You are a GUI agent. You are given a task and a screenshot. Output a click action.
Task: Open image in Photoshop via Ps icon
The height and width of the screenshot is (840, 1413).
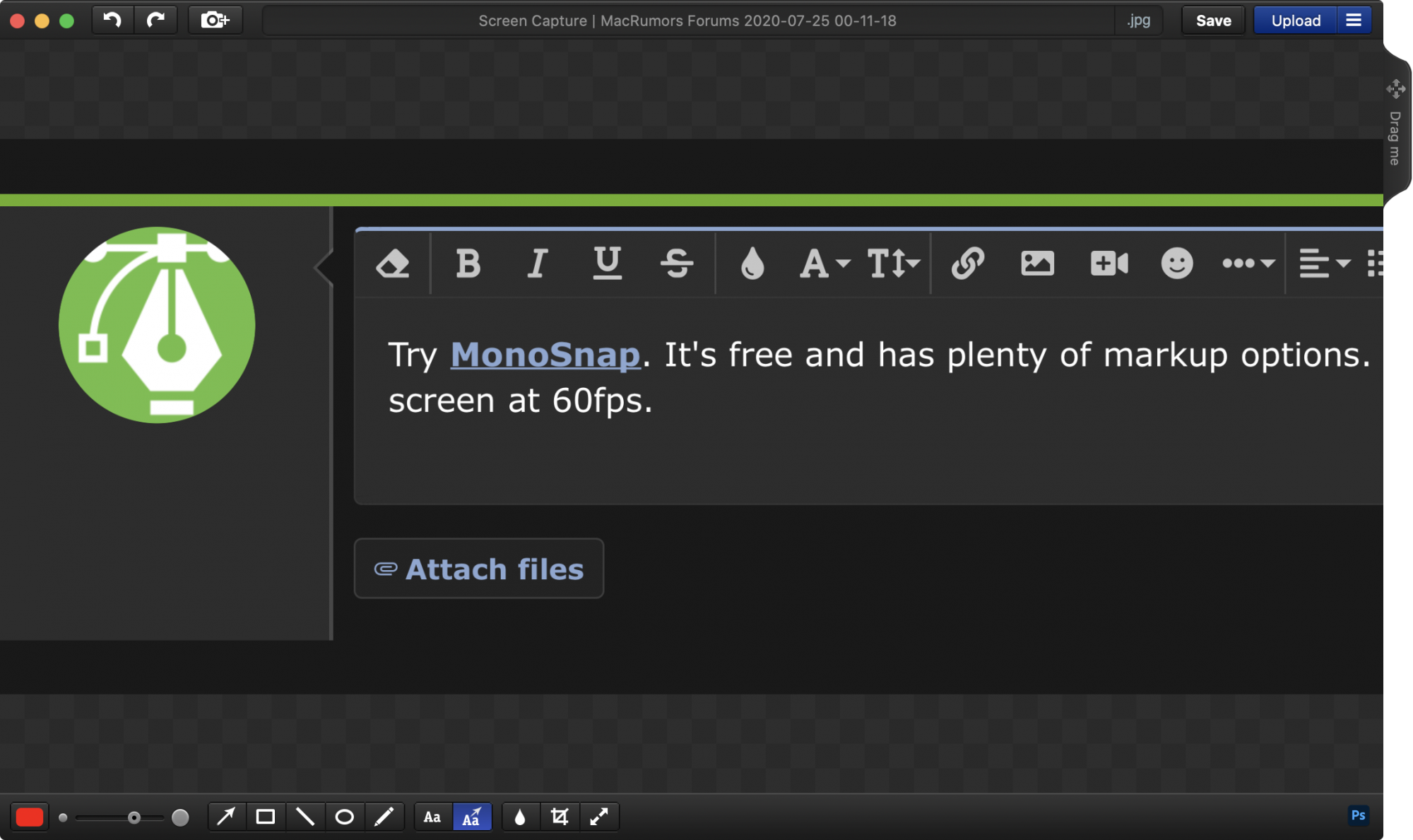1358,815
